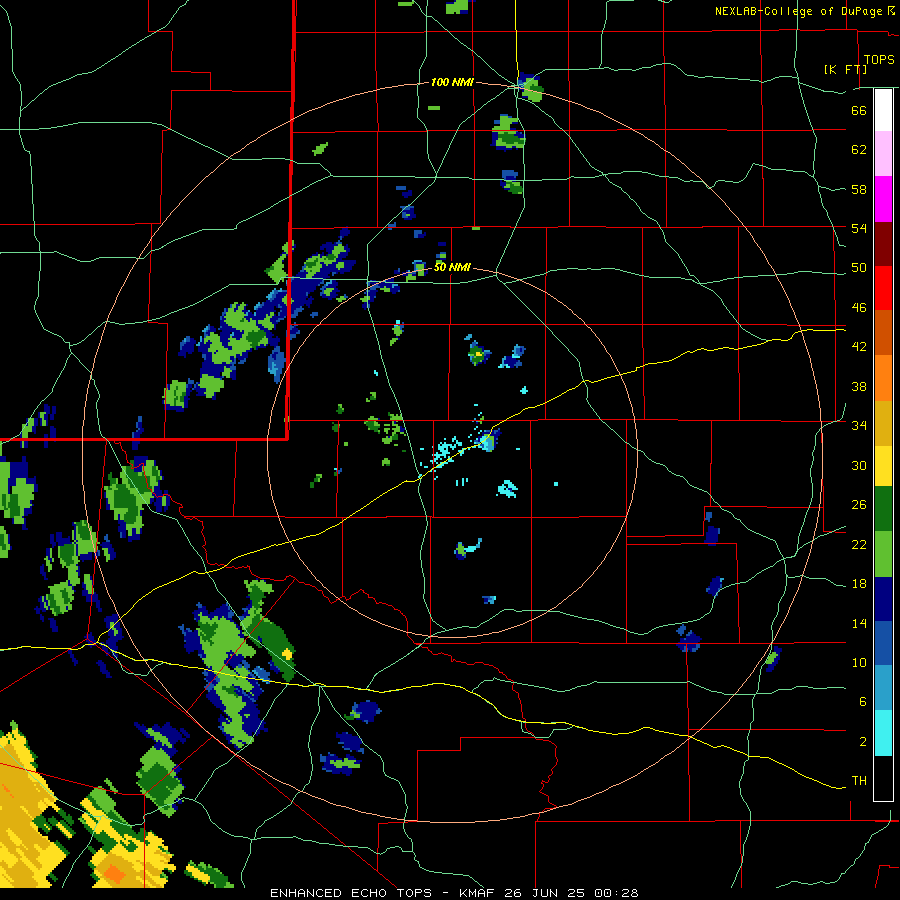
Task: Click the ENHANCED ECHO TOPS product title
Action: point(351,893)
